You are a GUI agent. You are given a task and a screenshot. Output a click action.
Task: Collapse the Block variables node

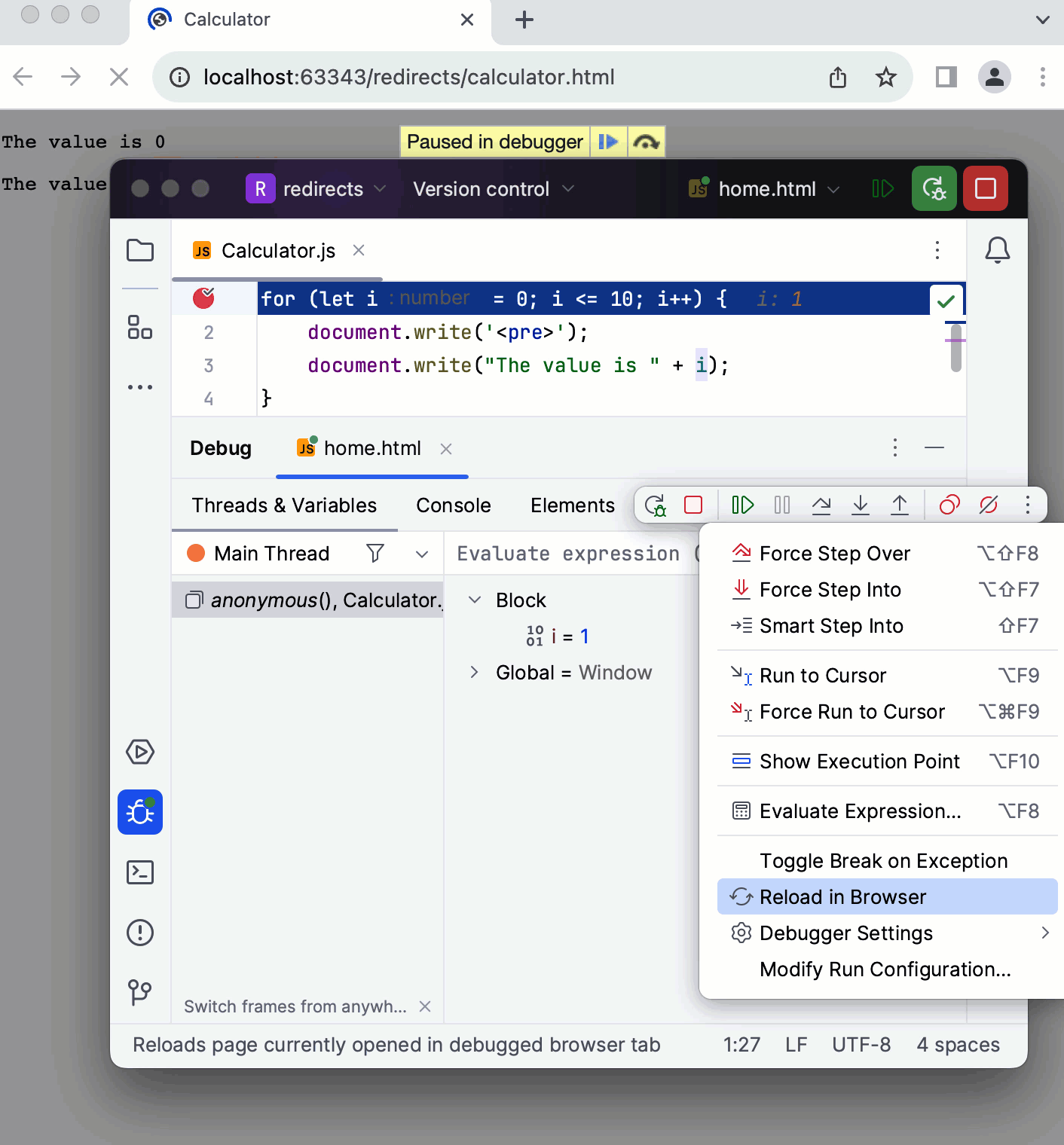pyautogui.click(x=475, y=600)
